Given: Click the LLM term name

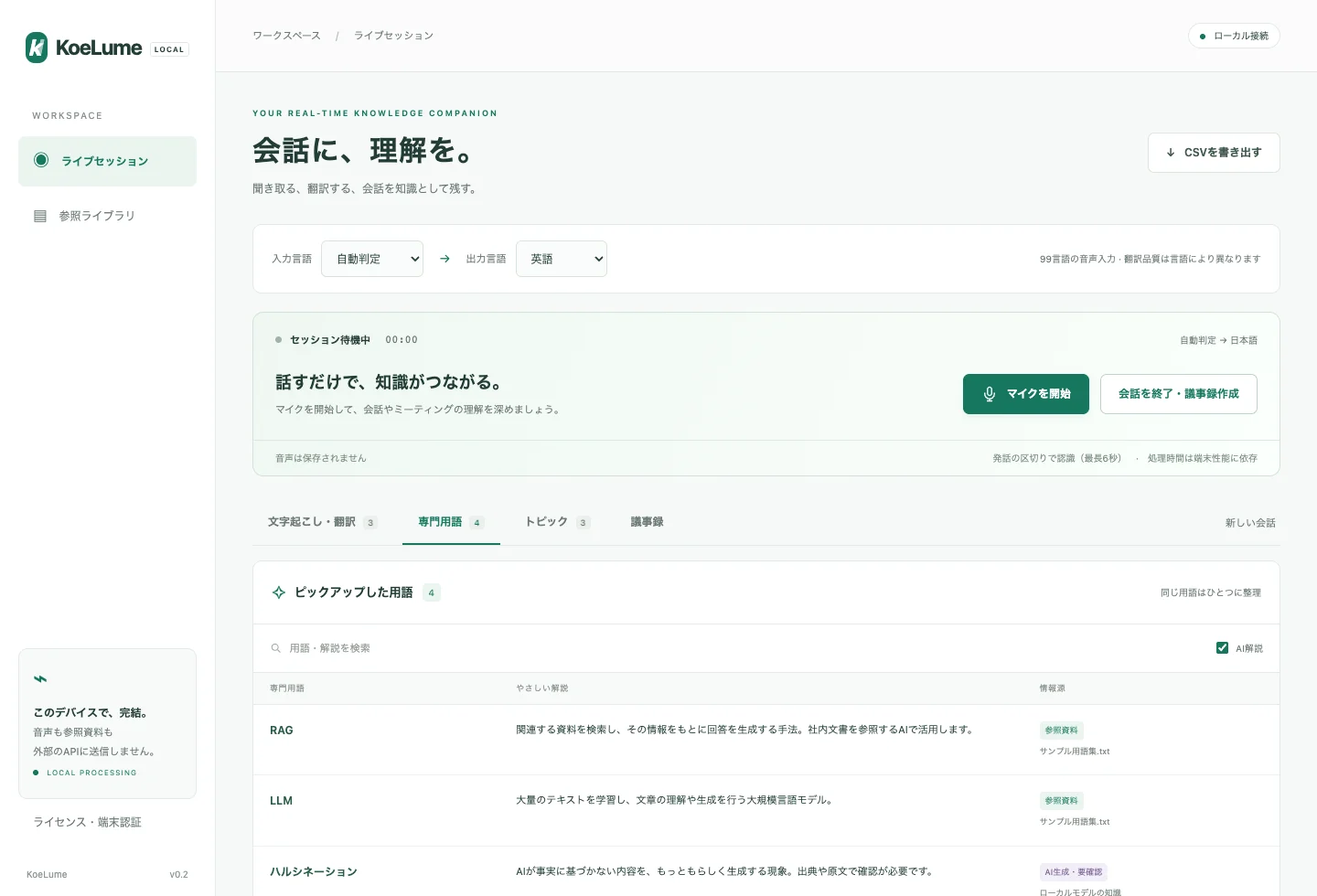Looking at the screenshot, I should 281,801.
